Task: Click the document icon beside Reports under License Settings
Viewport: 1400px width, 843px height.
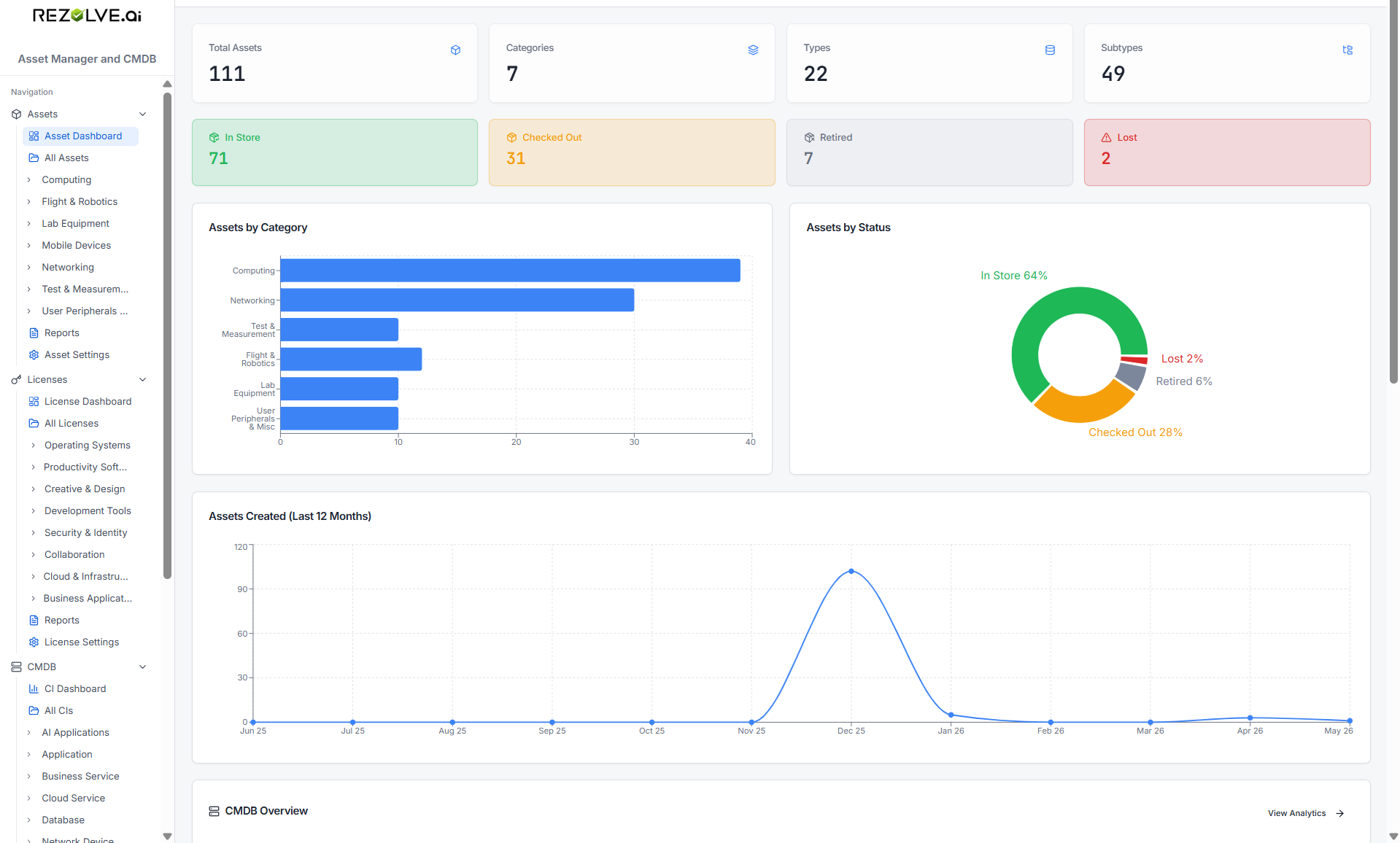Action: [34, 621]
